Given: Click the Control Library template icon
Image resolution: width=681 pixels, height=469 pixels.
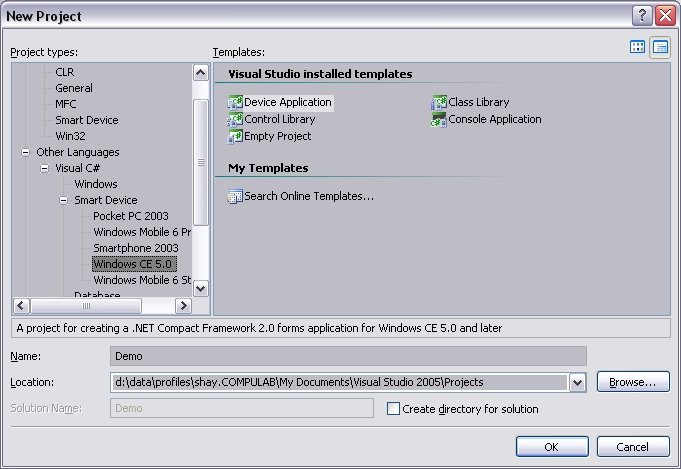Looking at the screenshot, I should (235, 119).
